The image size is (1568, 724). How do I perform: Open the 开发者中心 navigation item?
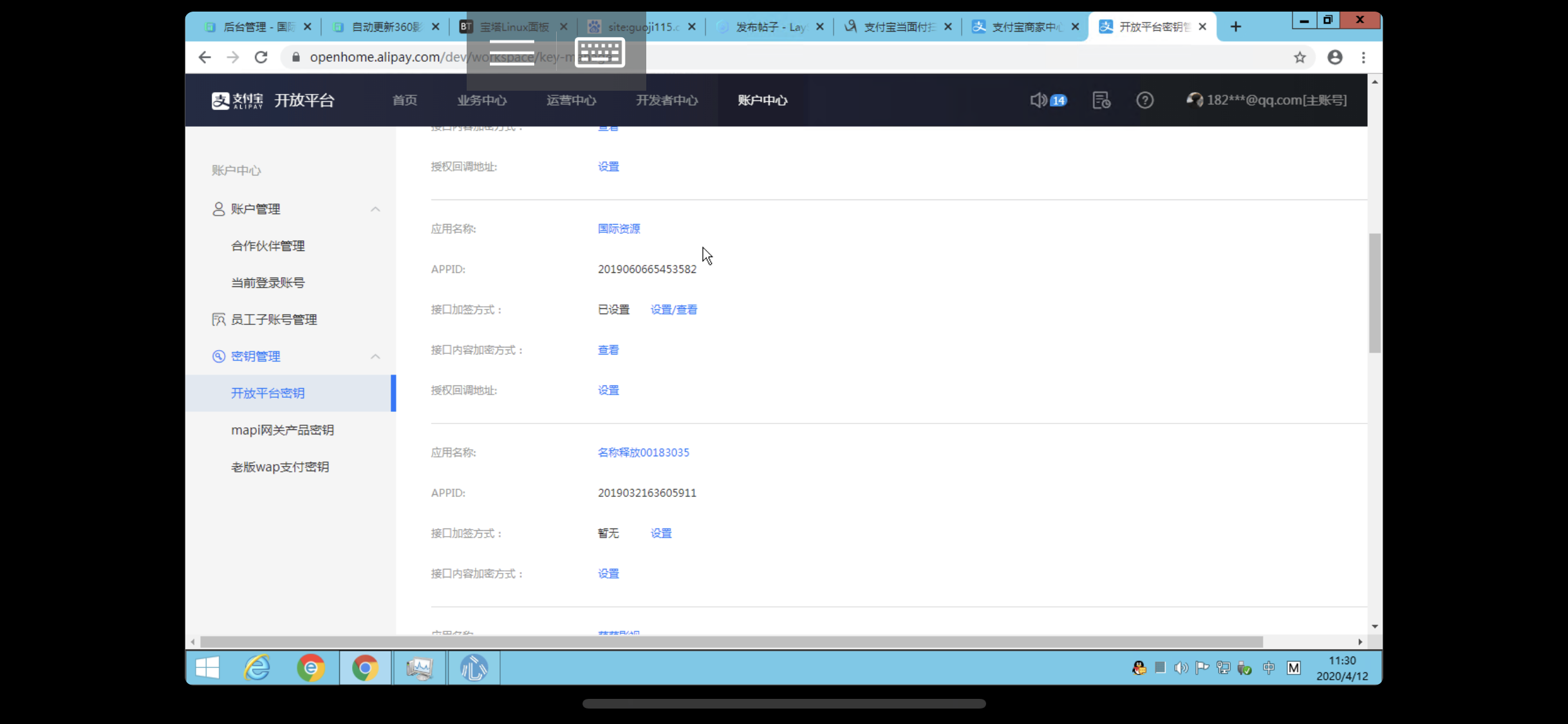667,100
